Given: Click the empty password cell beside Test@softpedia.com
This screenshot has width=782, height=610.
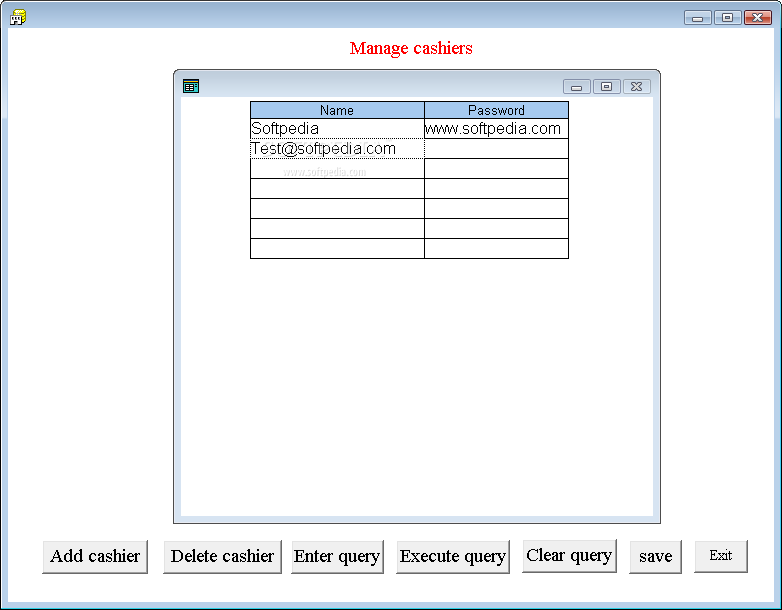Looking at the screenshot, I should click(496, 149).
